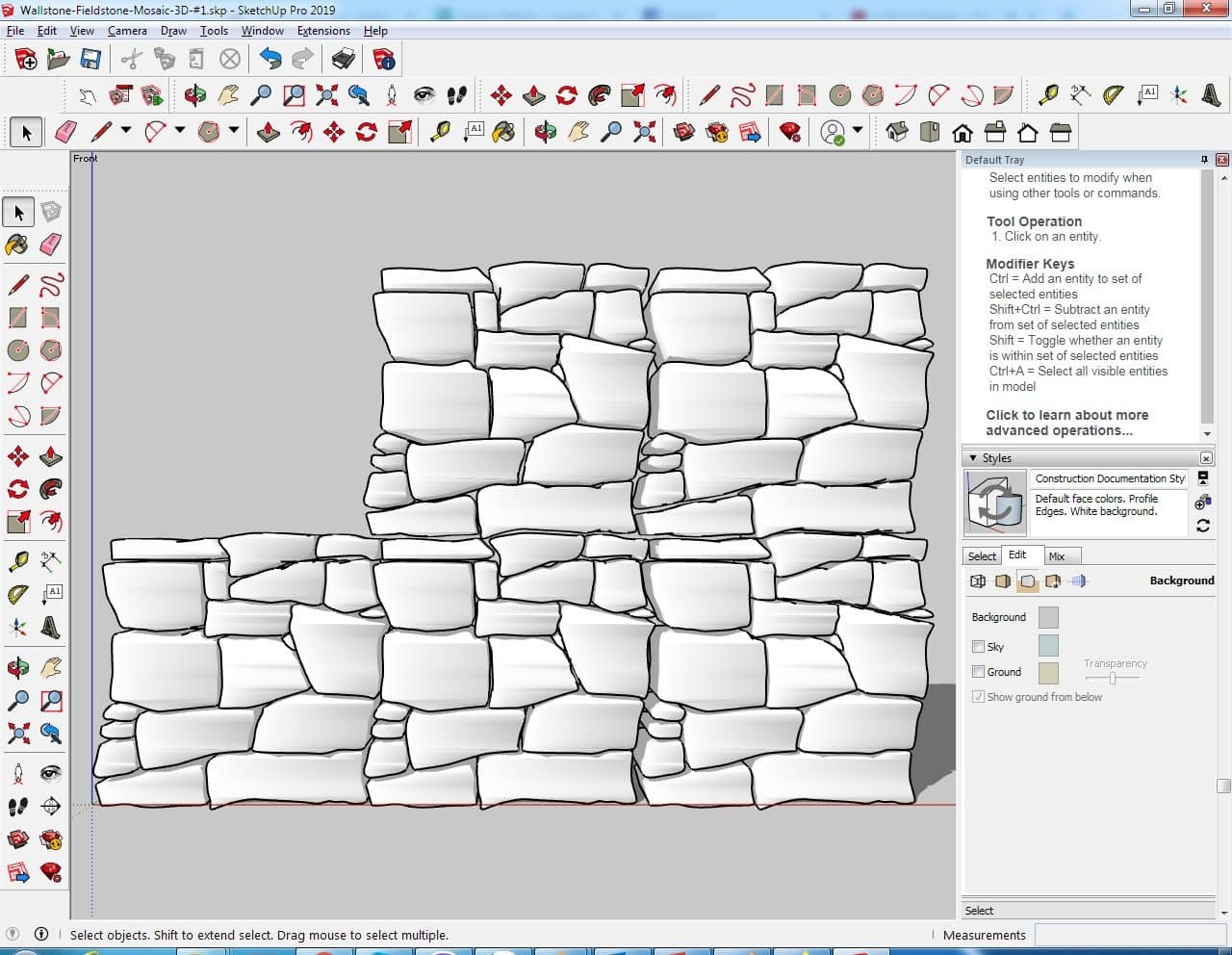Click the Background color swatch
The image size is (1232, 955).
pos(1048,617)
